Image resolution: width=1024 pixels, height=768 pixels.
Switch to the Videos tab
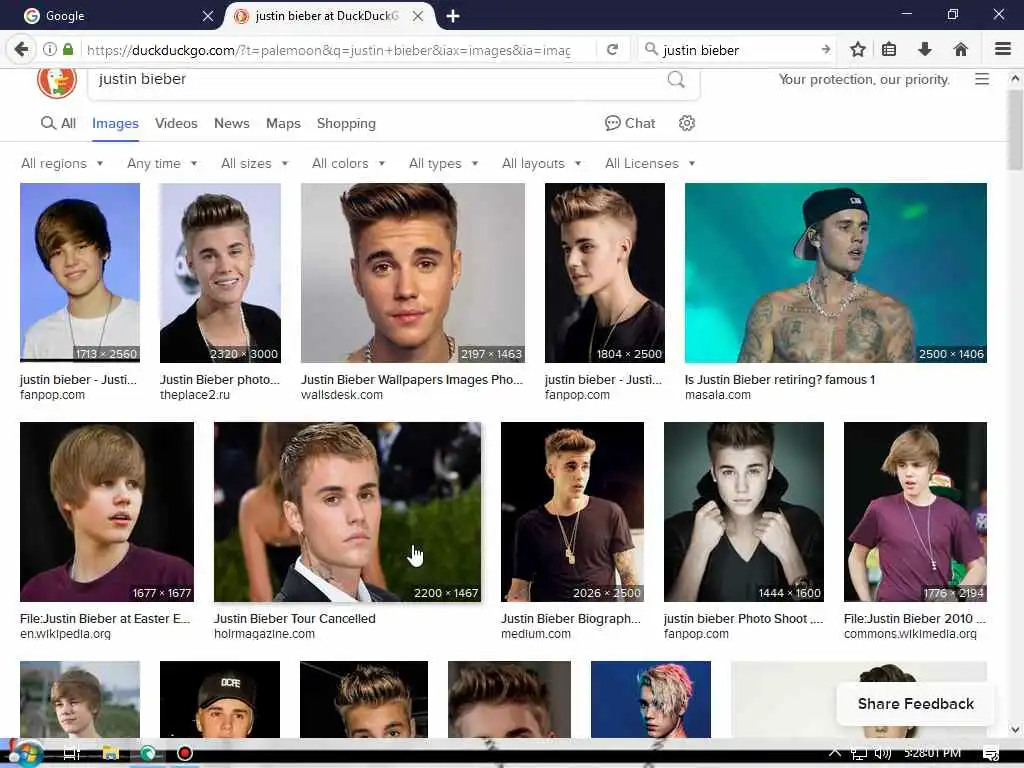click(x=176, y=123)
